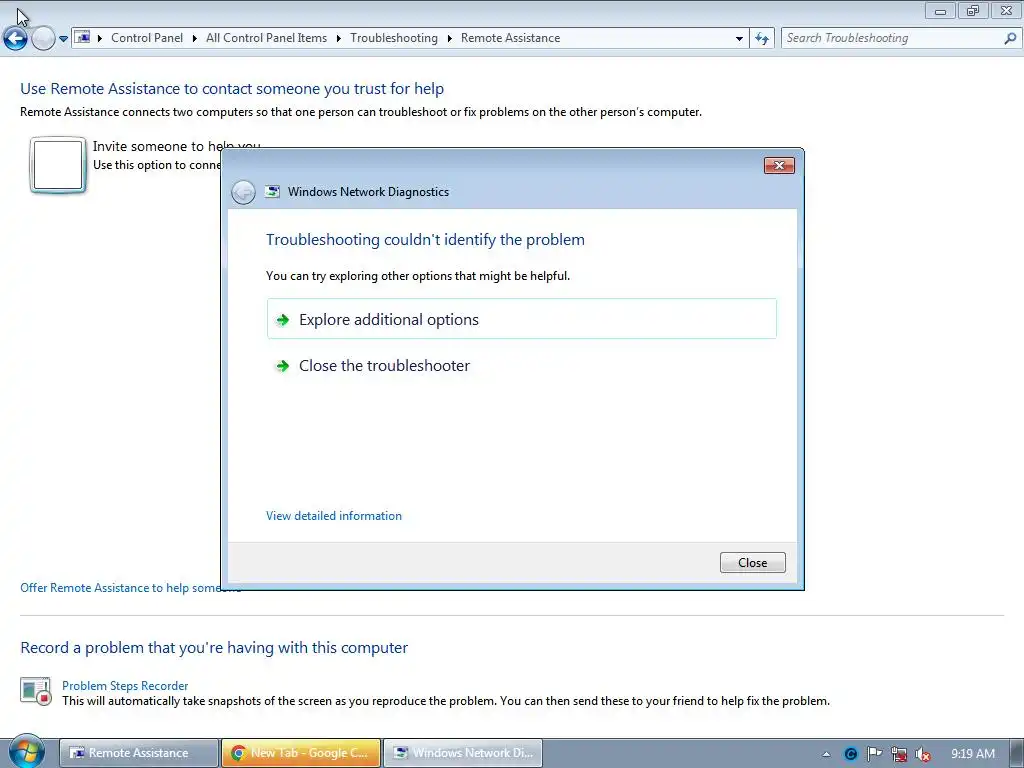Expand arrow after All Control Panel Items

(338, 39)
